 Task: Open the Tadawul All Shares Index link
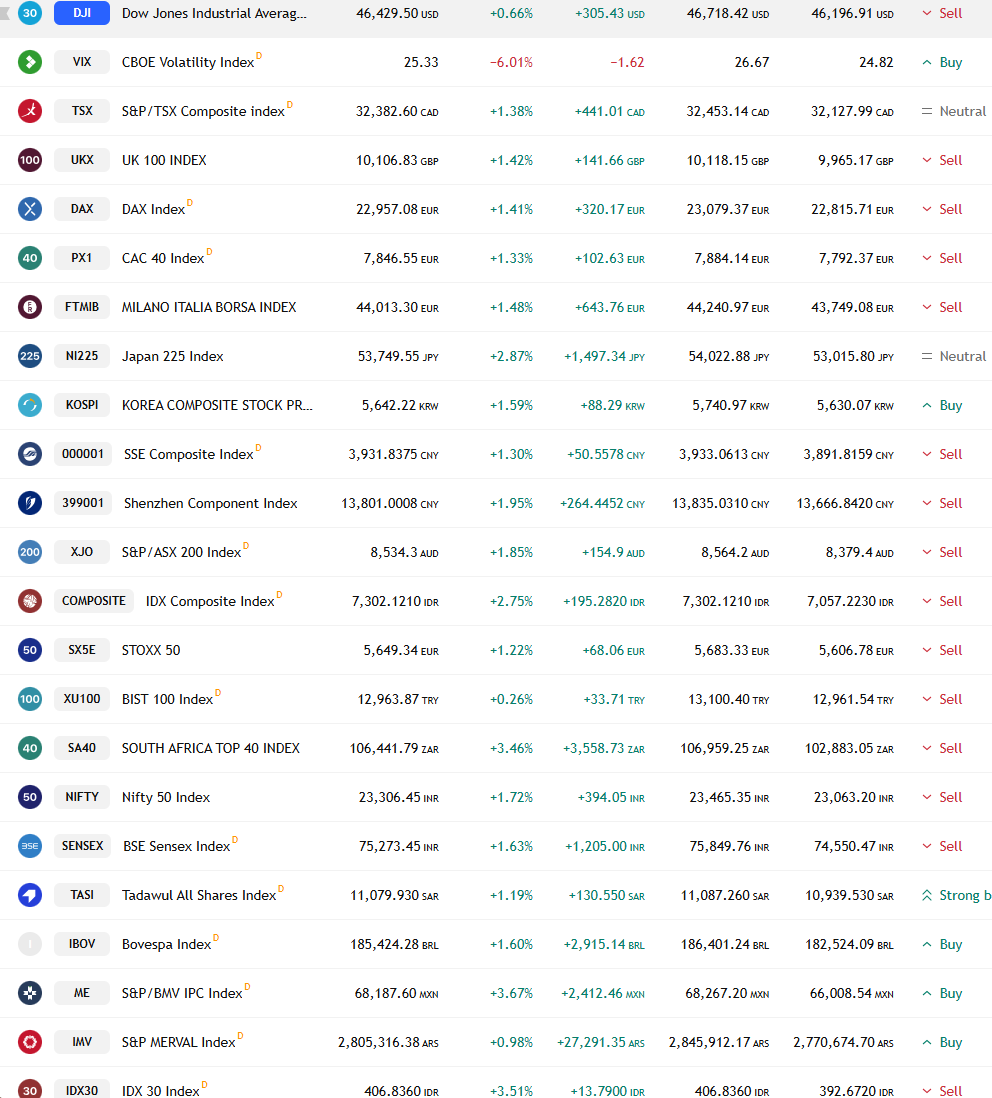pyautogui.click(x=199, y=896)
